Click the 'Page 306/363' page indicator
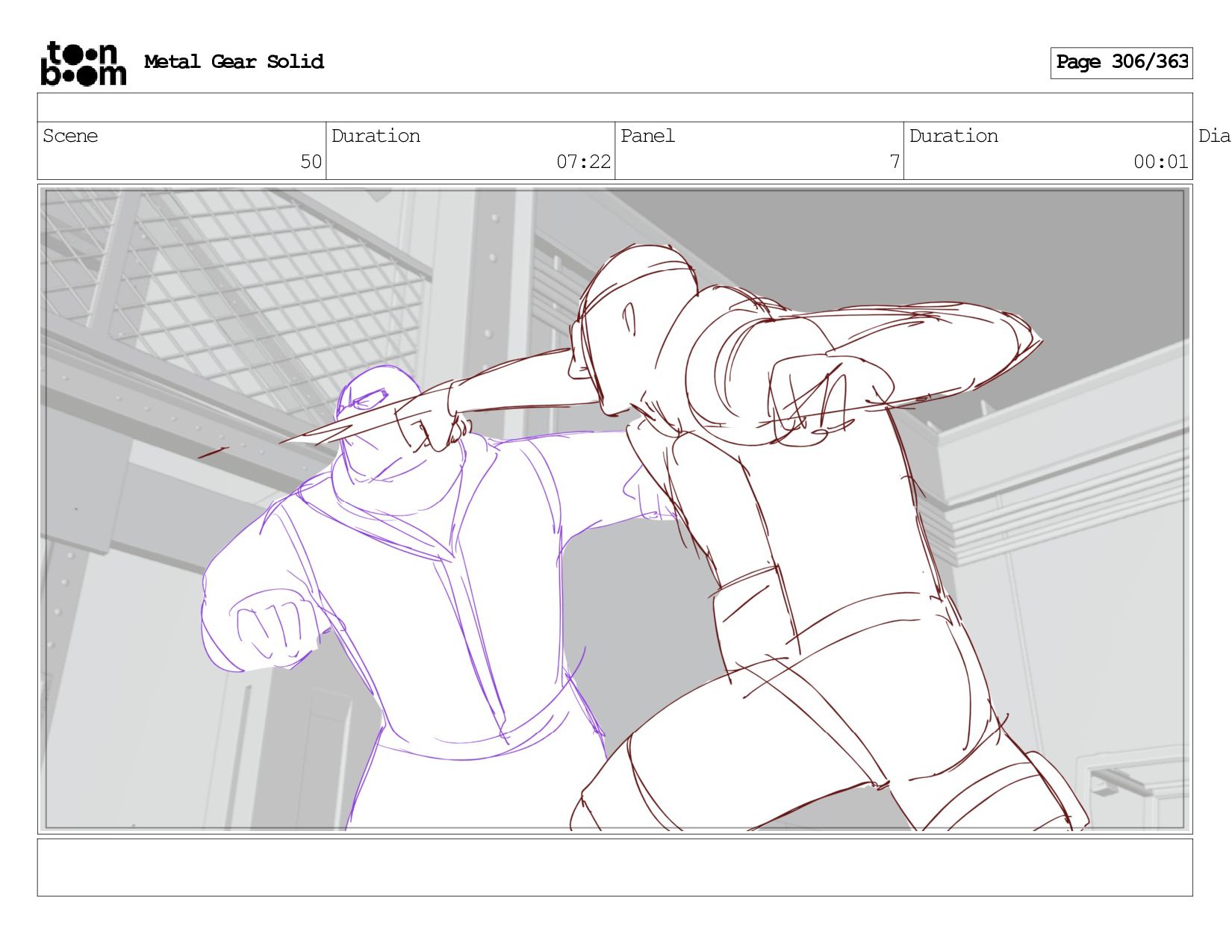This screenshot has width=1232, height=952. coord(1121,63)
